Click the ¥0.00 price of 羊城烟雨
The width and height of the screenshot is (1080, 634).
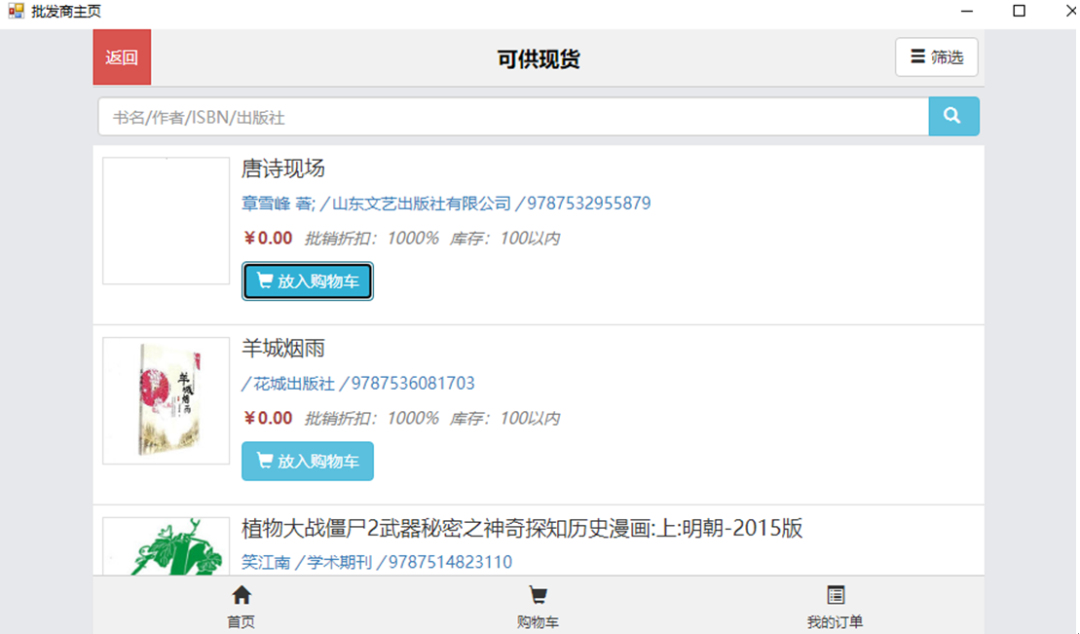pos(268,418)
